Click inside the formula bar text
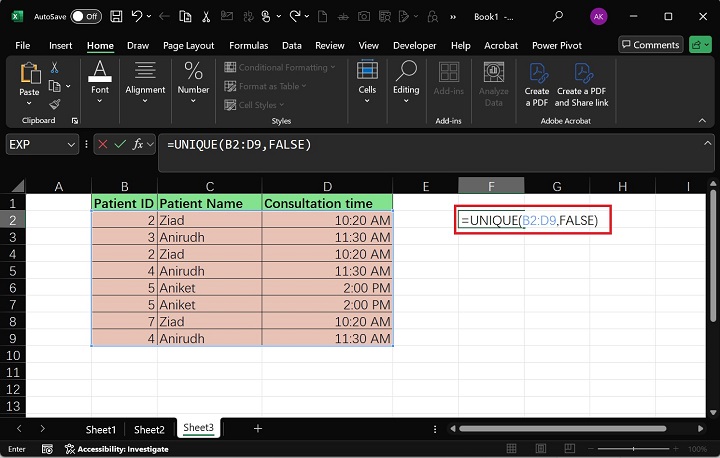This screenshot has width=720, height=458. point(400,145)
